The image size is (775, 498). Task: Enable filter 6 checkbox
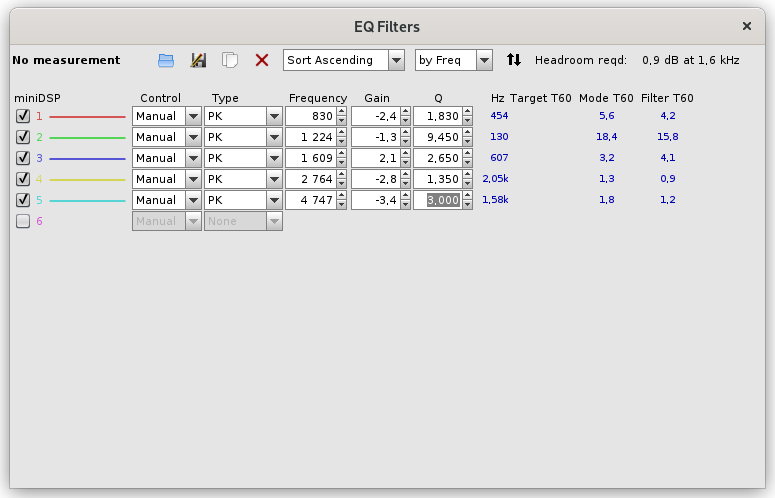[23, 221]
